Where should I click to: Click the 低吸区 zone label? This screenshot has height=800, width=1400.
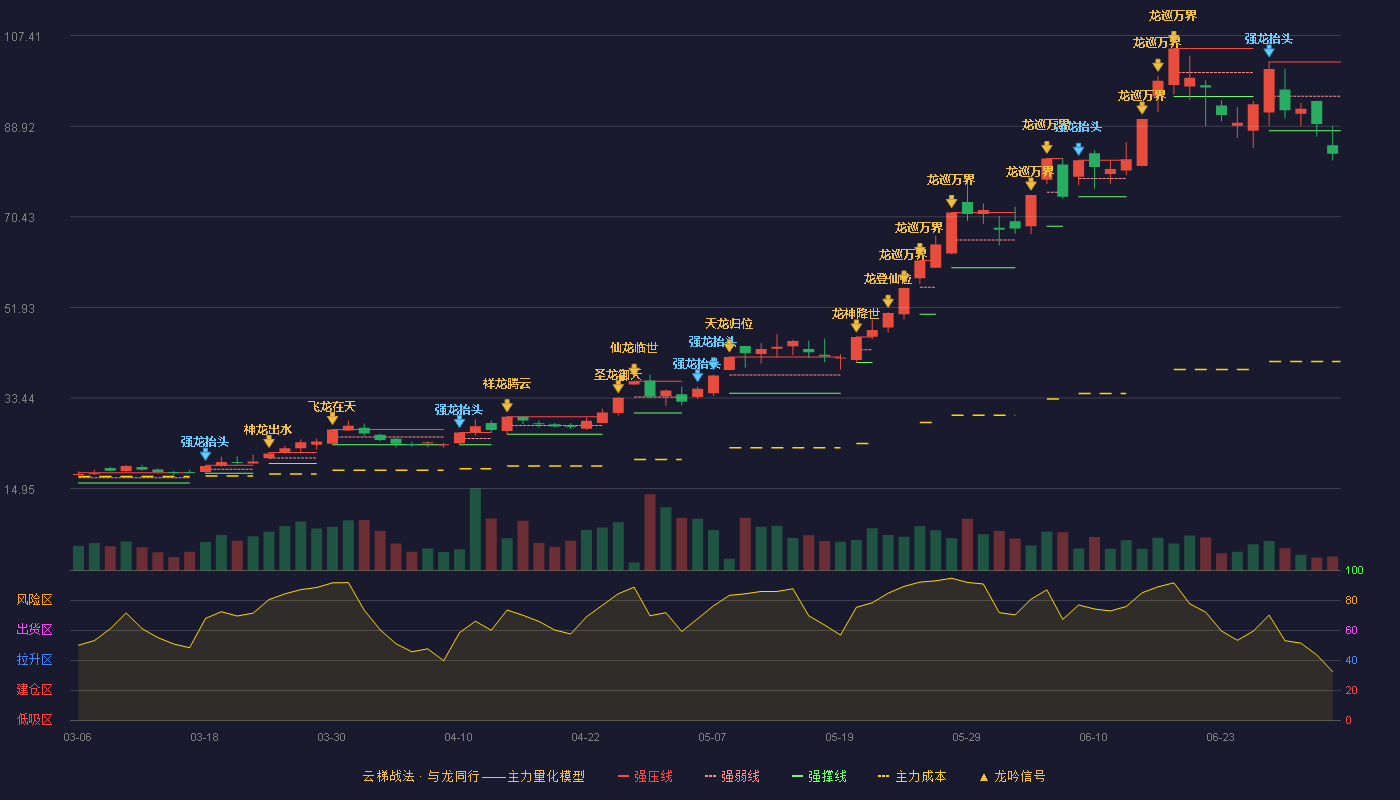coord(34,719)
